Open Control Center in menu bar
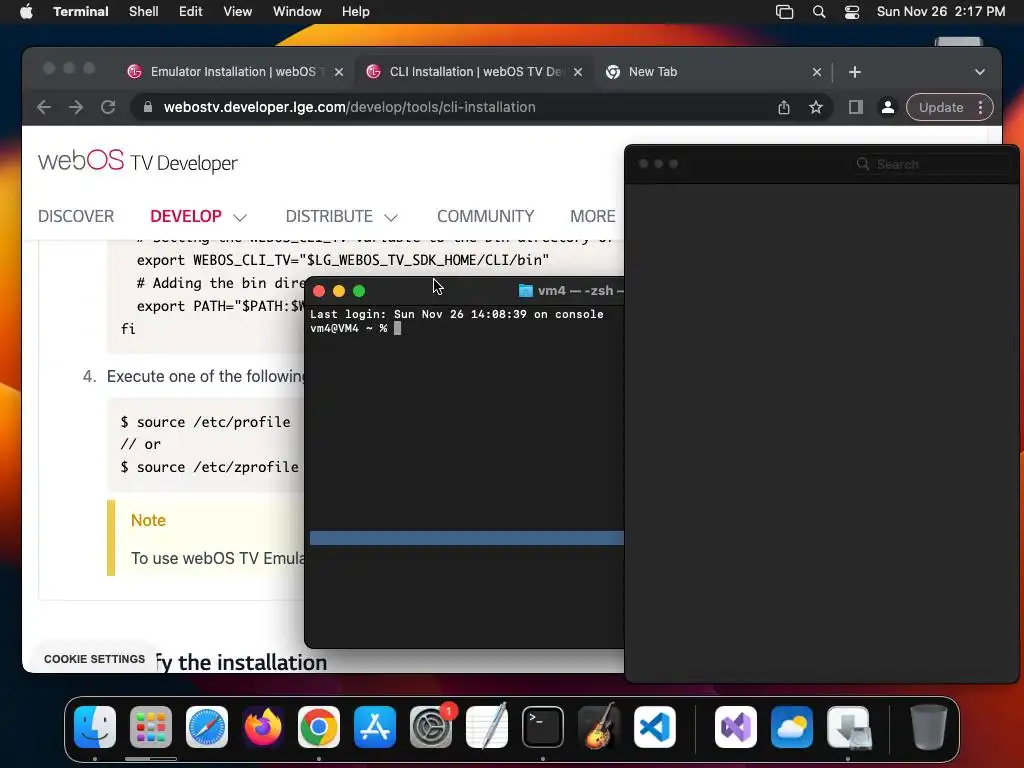 click(852, 12)
